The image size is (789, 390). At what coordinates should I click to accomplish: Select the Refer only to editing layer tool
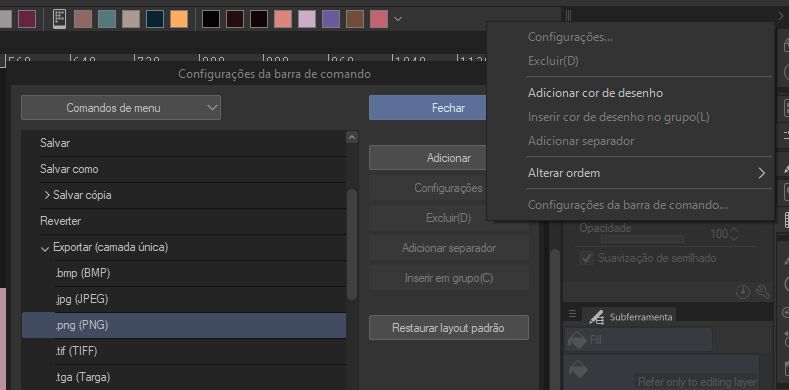661,372
